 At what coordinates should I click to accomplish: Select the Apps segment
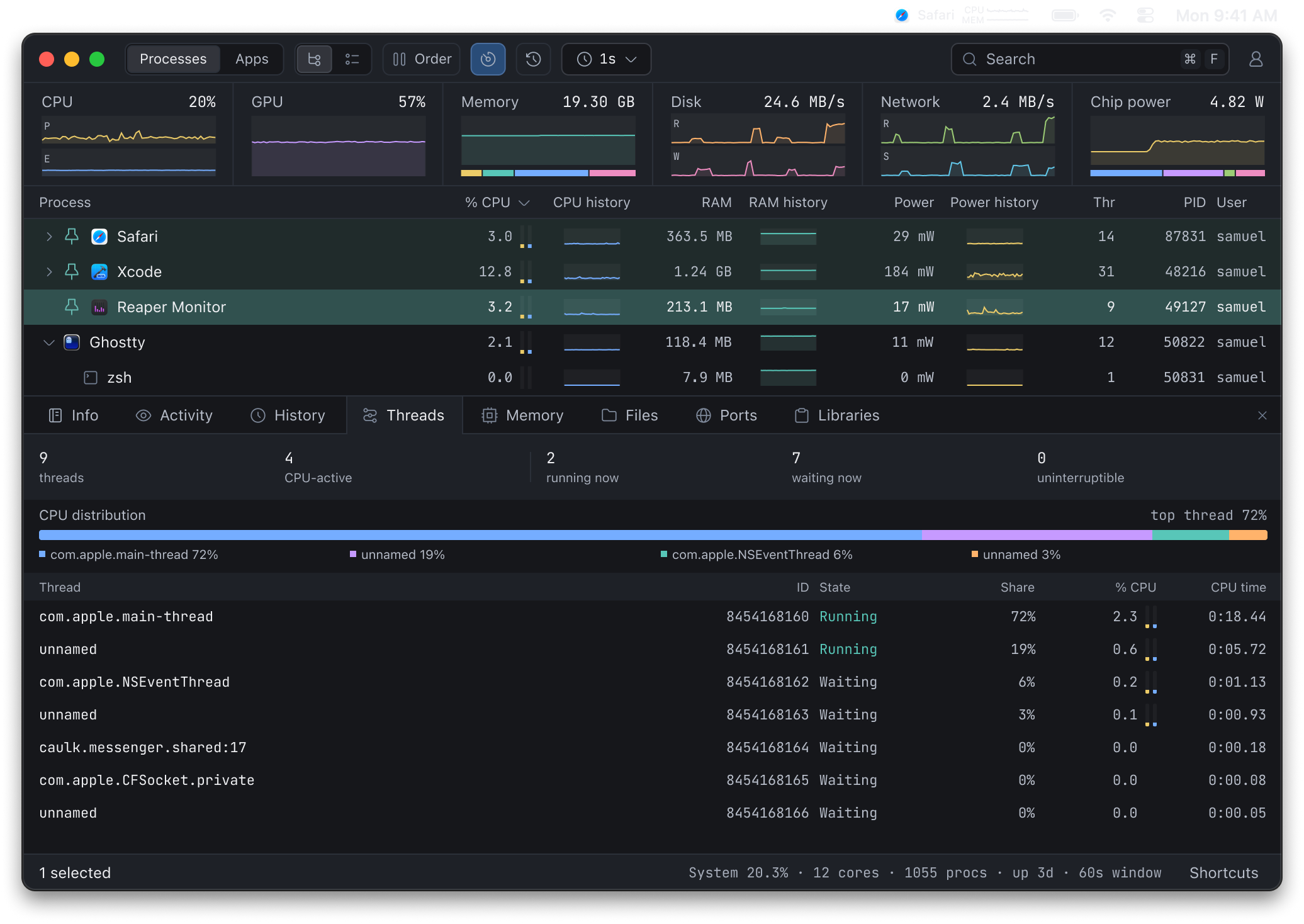tap(252, 59)
